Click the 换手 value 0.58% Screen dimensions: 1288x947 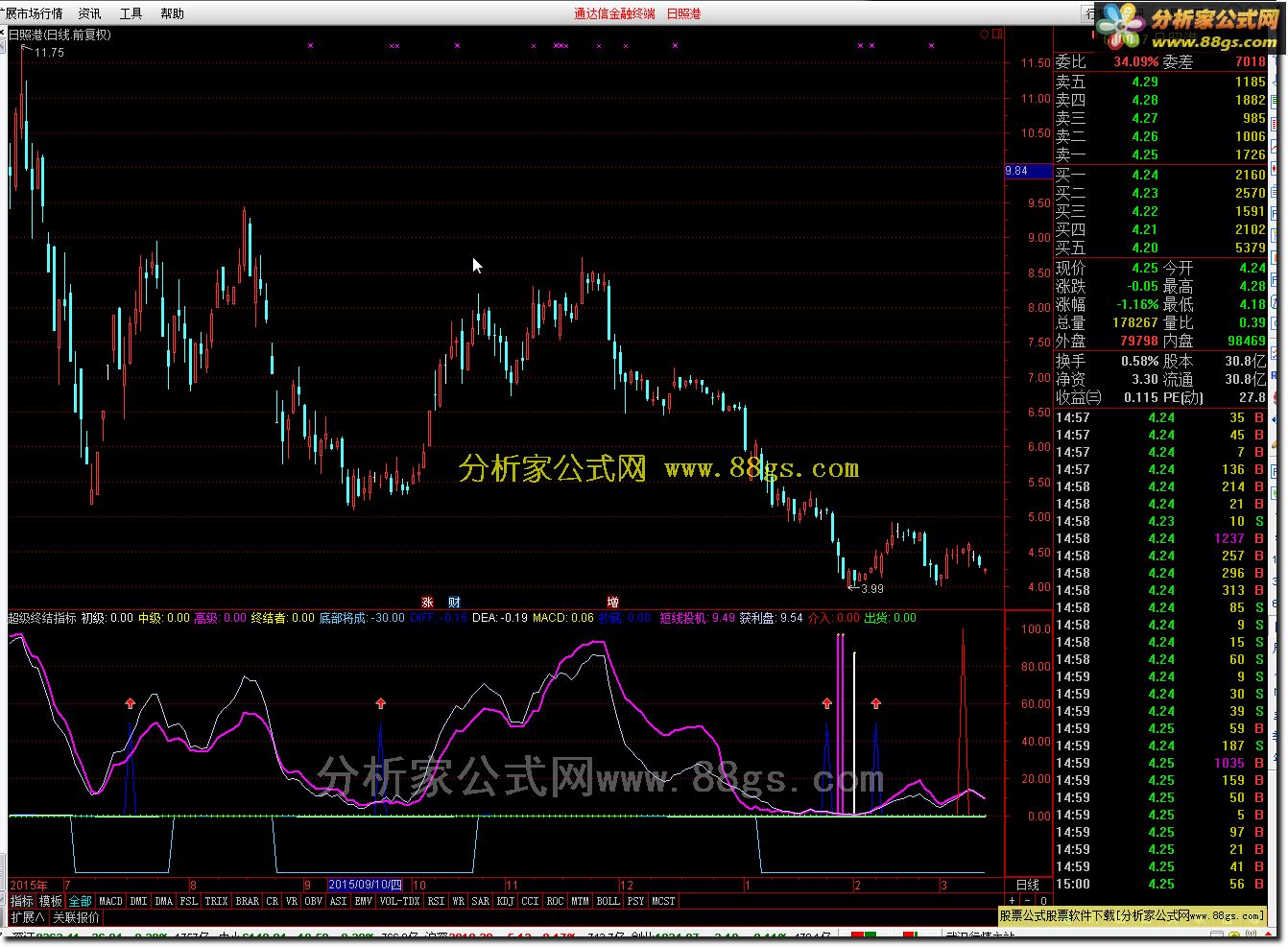tap(1139, 361)
